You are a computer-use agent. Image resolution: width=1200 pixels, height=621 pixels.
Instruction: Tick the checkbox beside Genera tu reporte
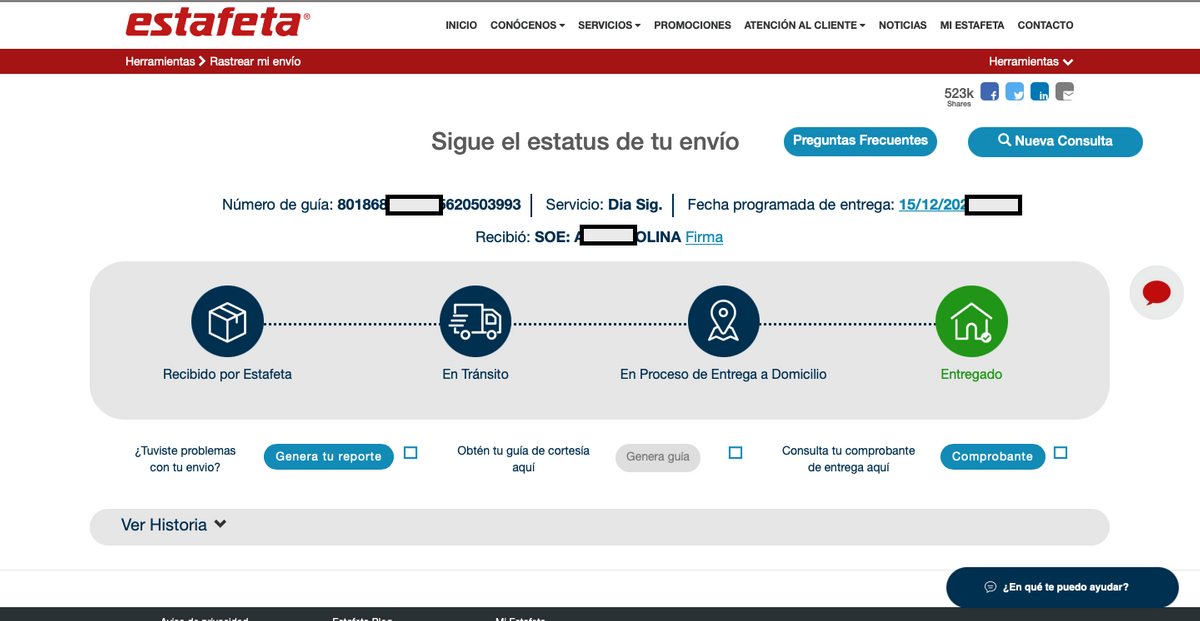(410, 453)
